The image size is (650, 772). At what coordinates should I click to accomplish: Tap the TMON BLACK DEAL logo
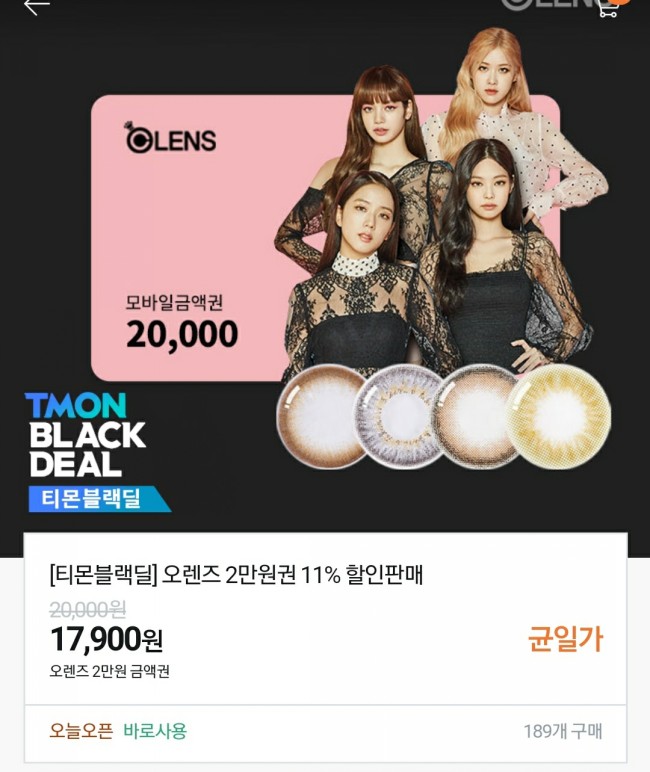[x=86, y=435]
